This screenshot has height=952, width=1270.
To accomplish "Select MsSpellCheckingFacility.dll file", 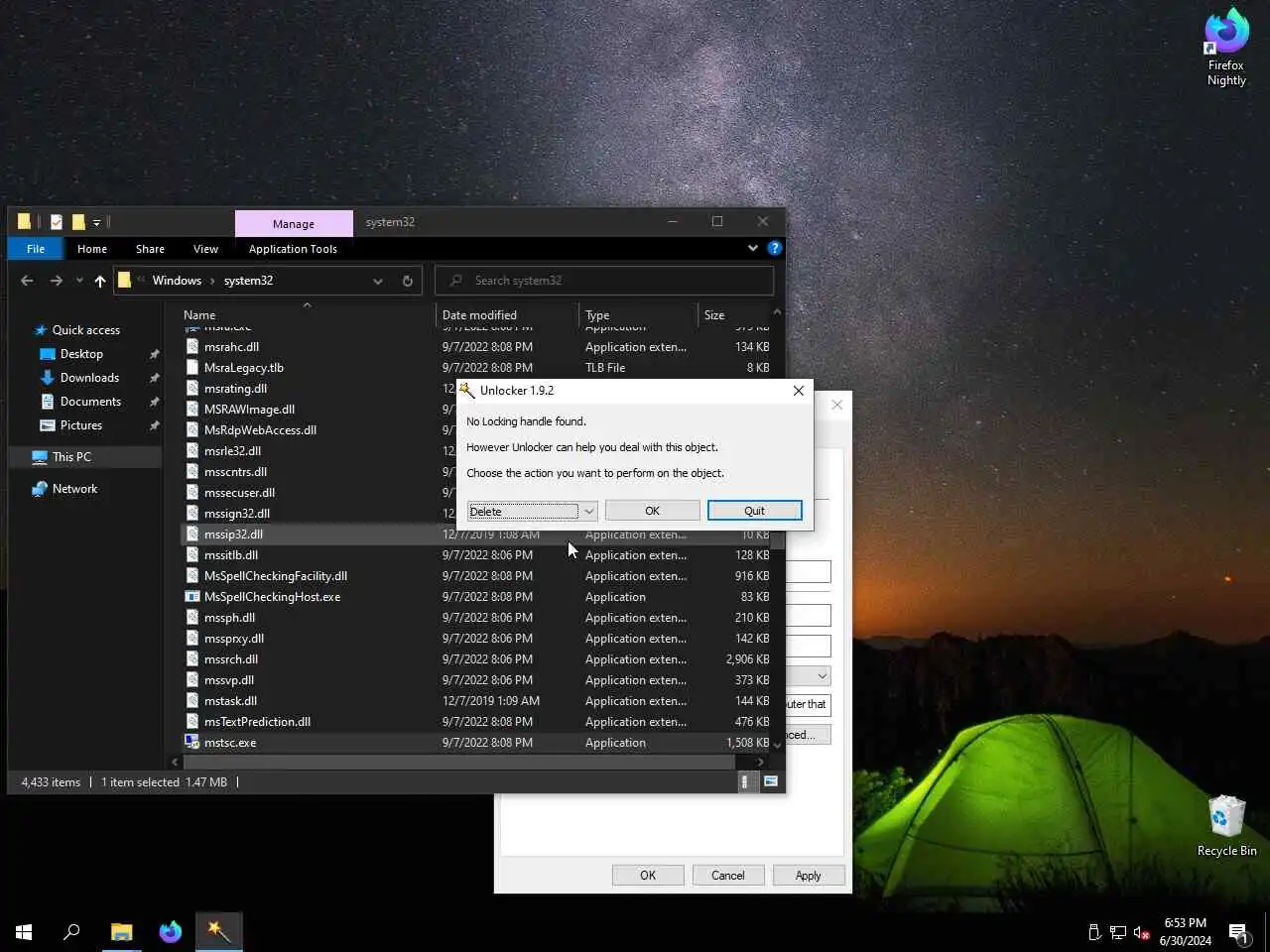I will (x=276, y=575).
